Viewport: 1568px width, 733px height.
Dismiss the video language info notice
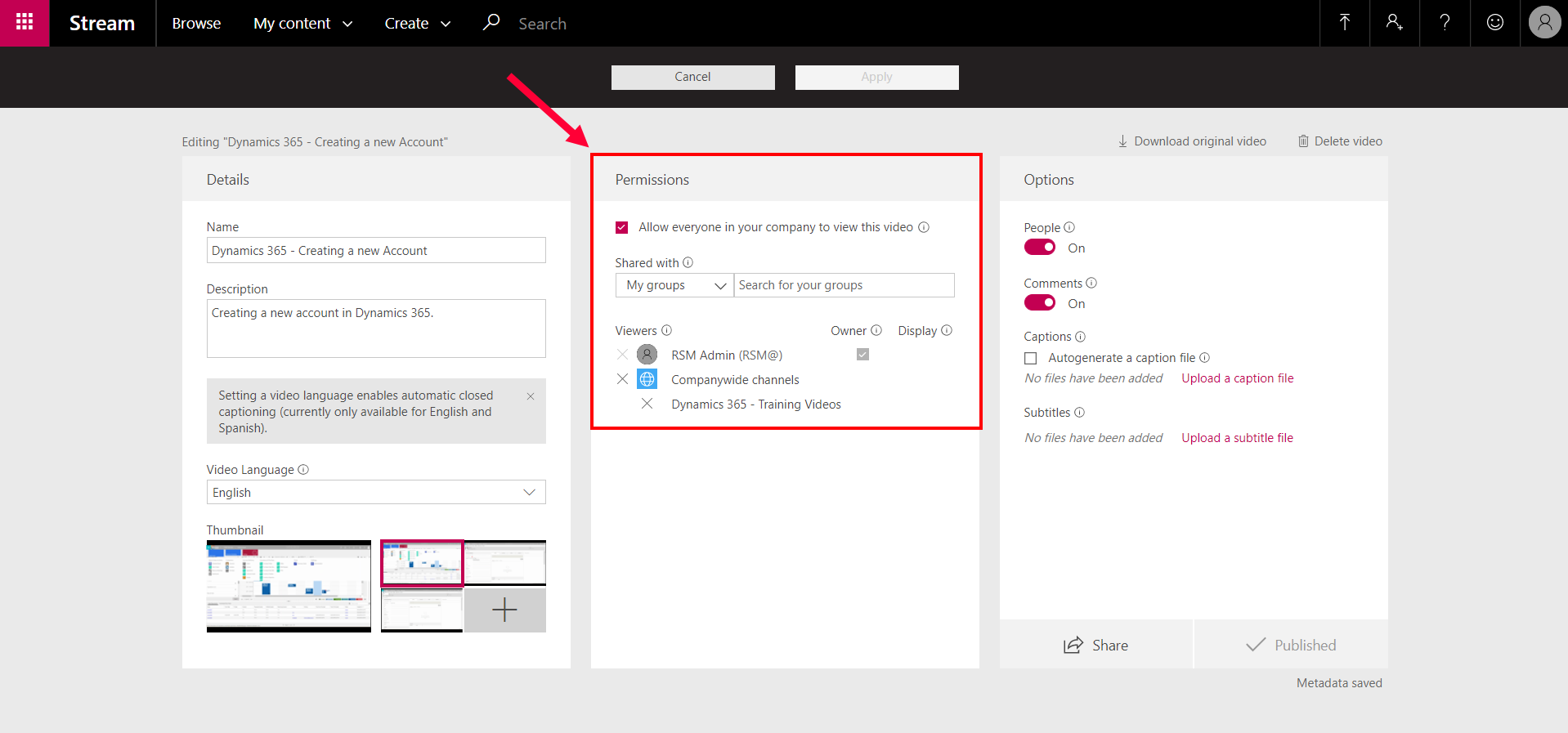531,396
